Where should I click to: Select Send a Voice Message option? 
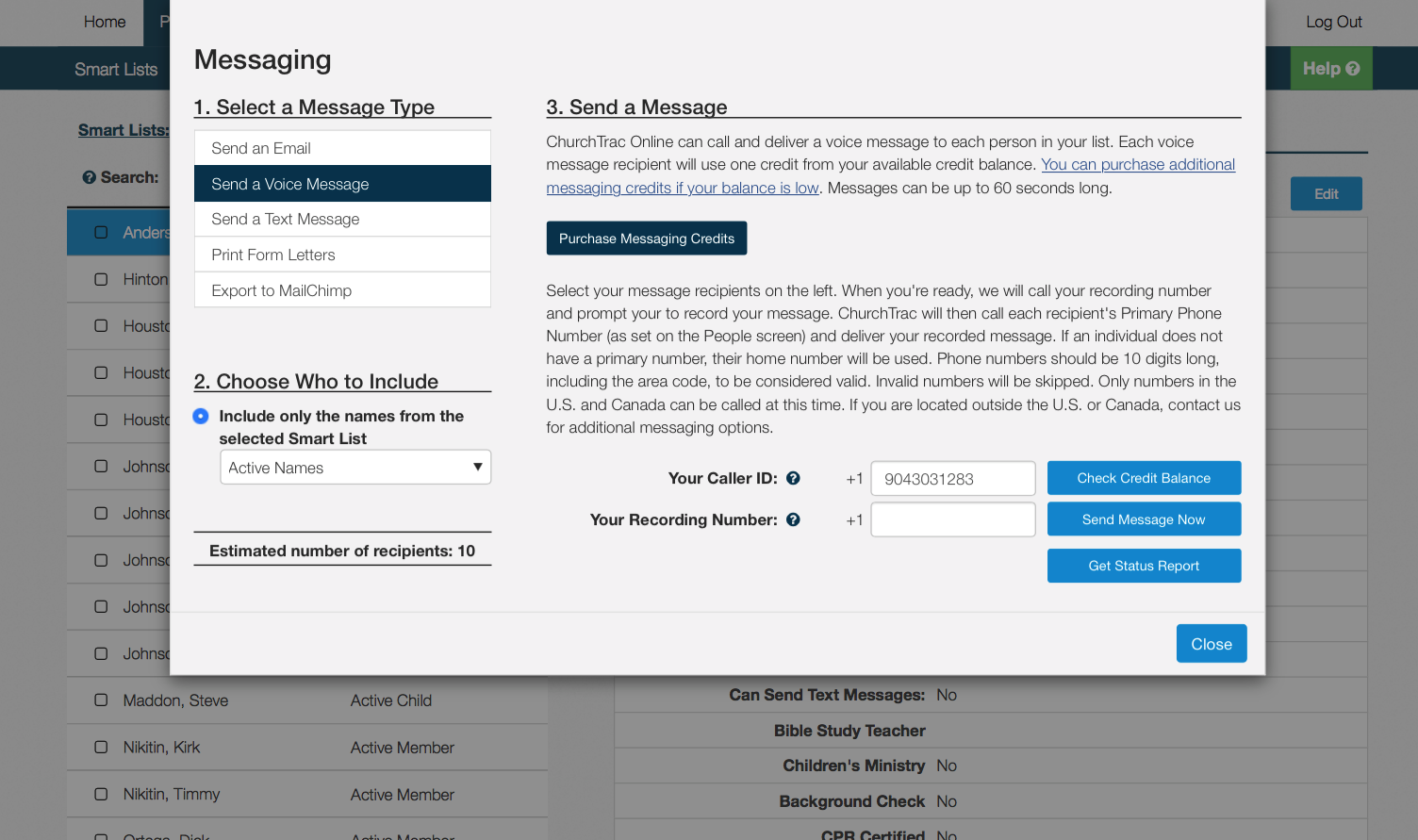[342, 184]
